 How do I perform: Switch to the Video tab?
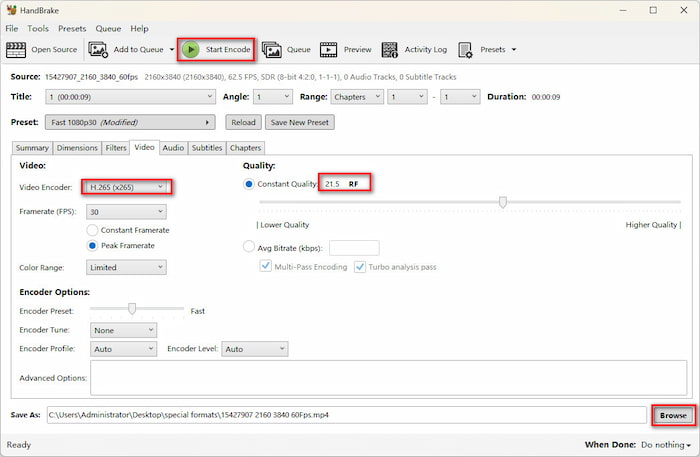point(144,147)
